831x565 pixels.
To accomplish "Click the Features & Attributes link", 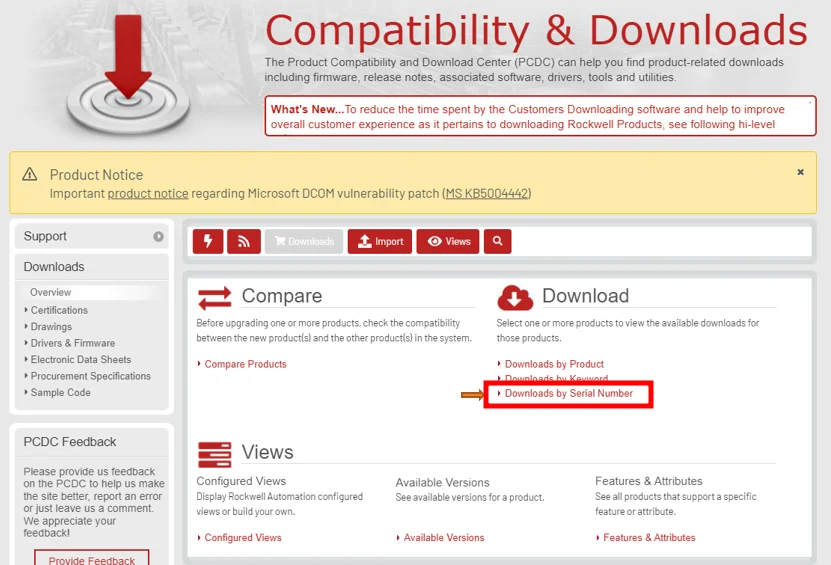I will point(649,537).
